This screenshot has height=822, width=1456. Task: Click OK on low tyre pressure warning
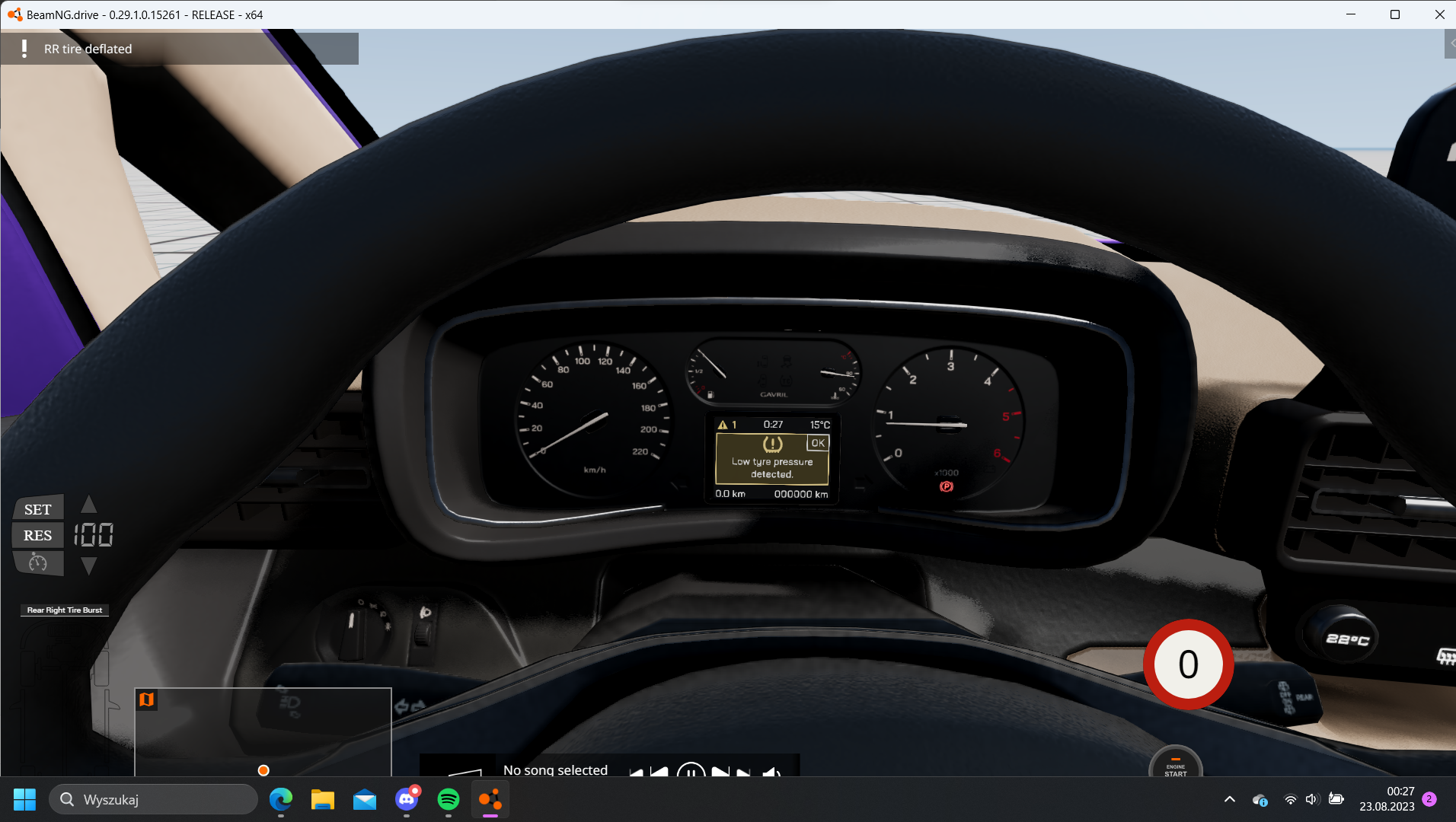coord(818,443)
